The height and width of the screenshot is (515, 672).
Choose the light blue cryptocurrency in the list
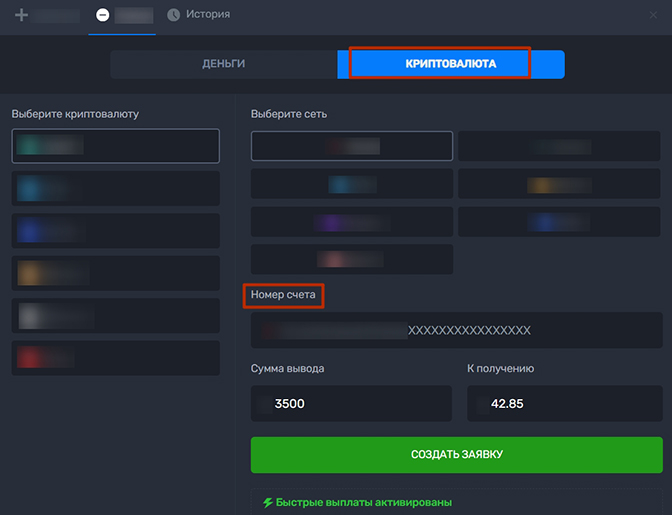pyautogui.click(x=115, y=188)
